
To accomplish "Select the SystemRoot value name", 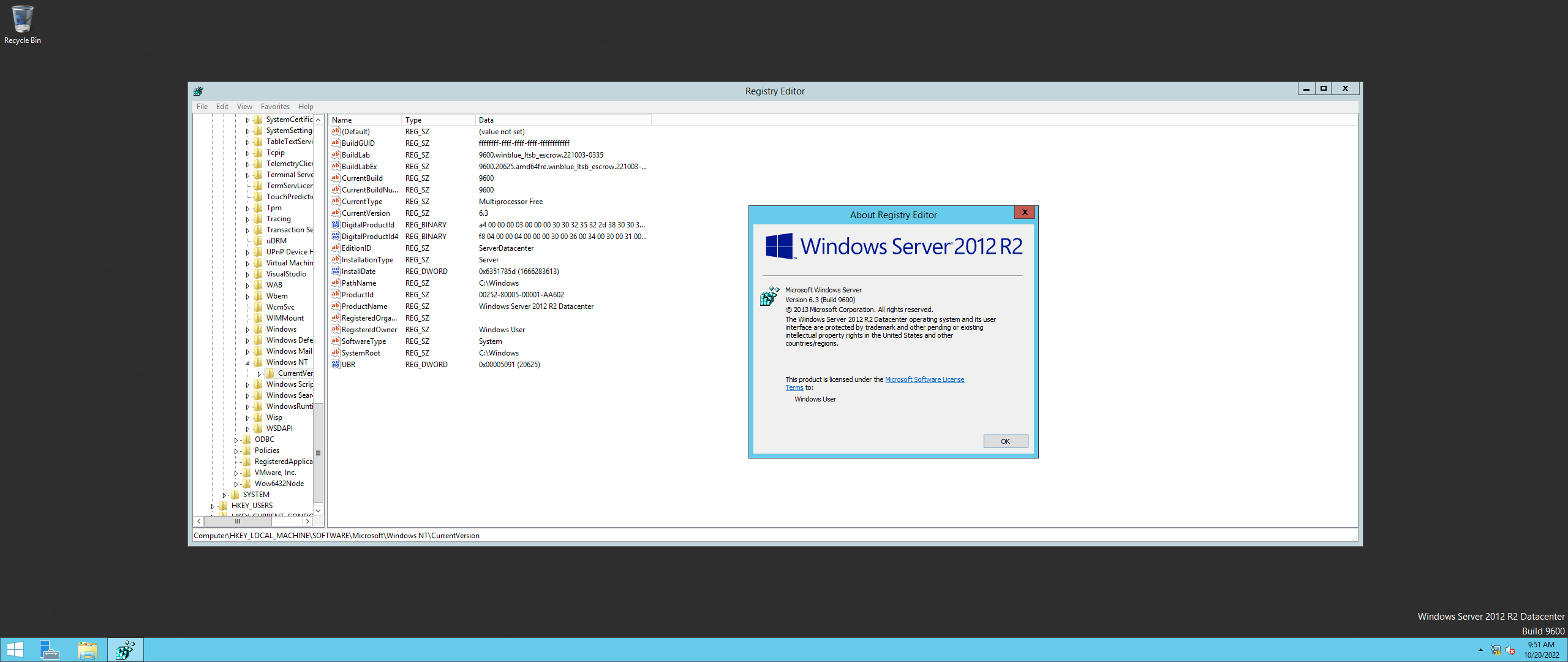I will point(361,353).
